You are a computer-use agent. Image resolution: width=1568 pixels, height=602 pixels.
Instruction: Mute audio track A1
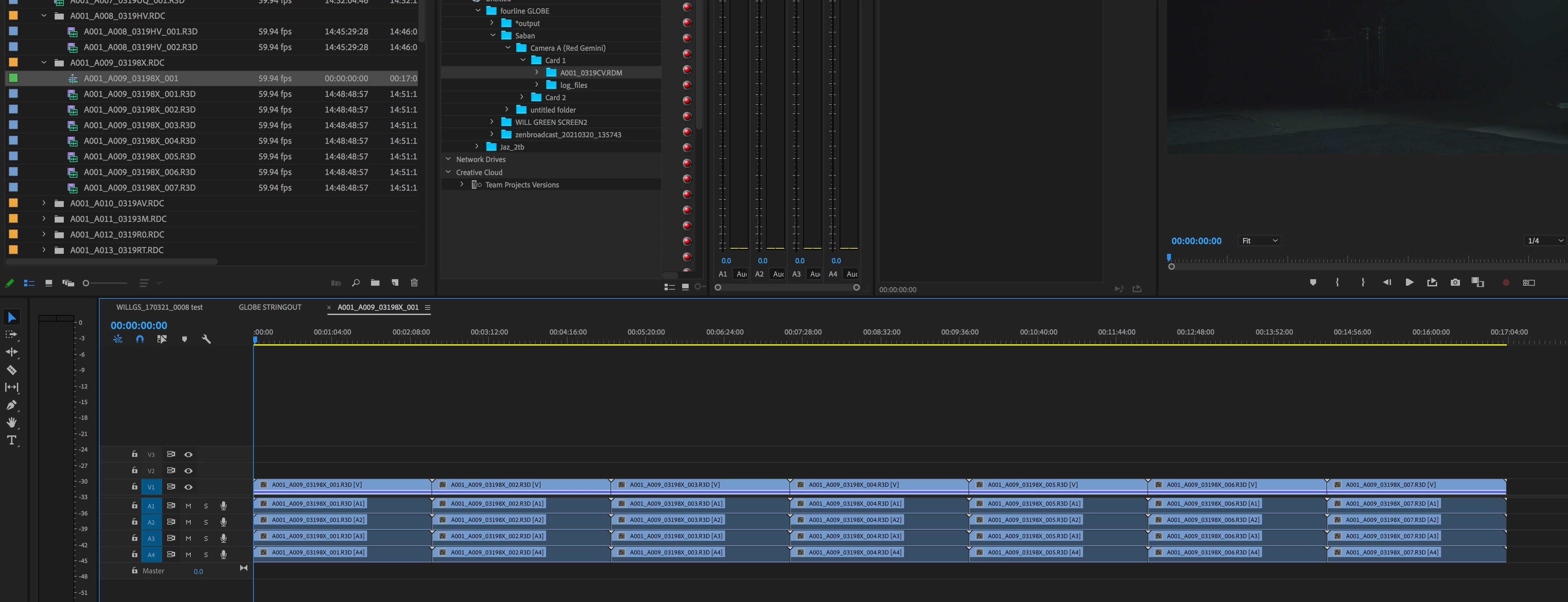188,506
